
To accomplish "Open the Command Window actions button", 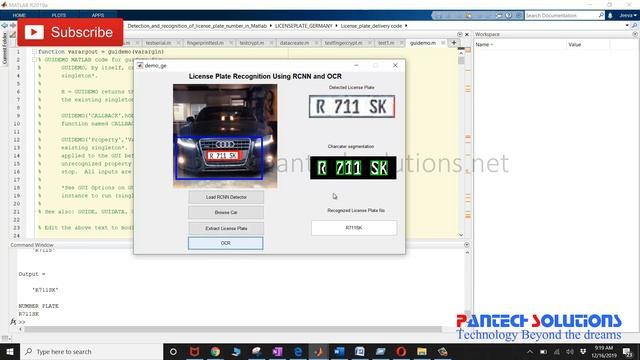I will [467, 244].
